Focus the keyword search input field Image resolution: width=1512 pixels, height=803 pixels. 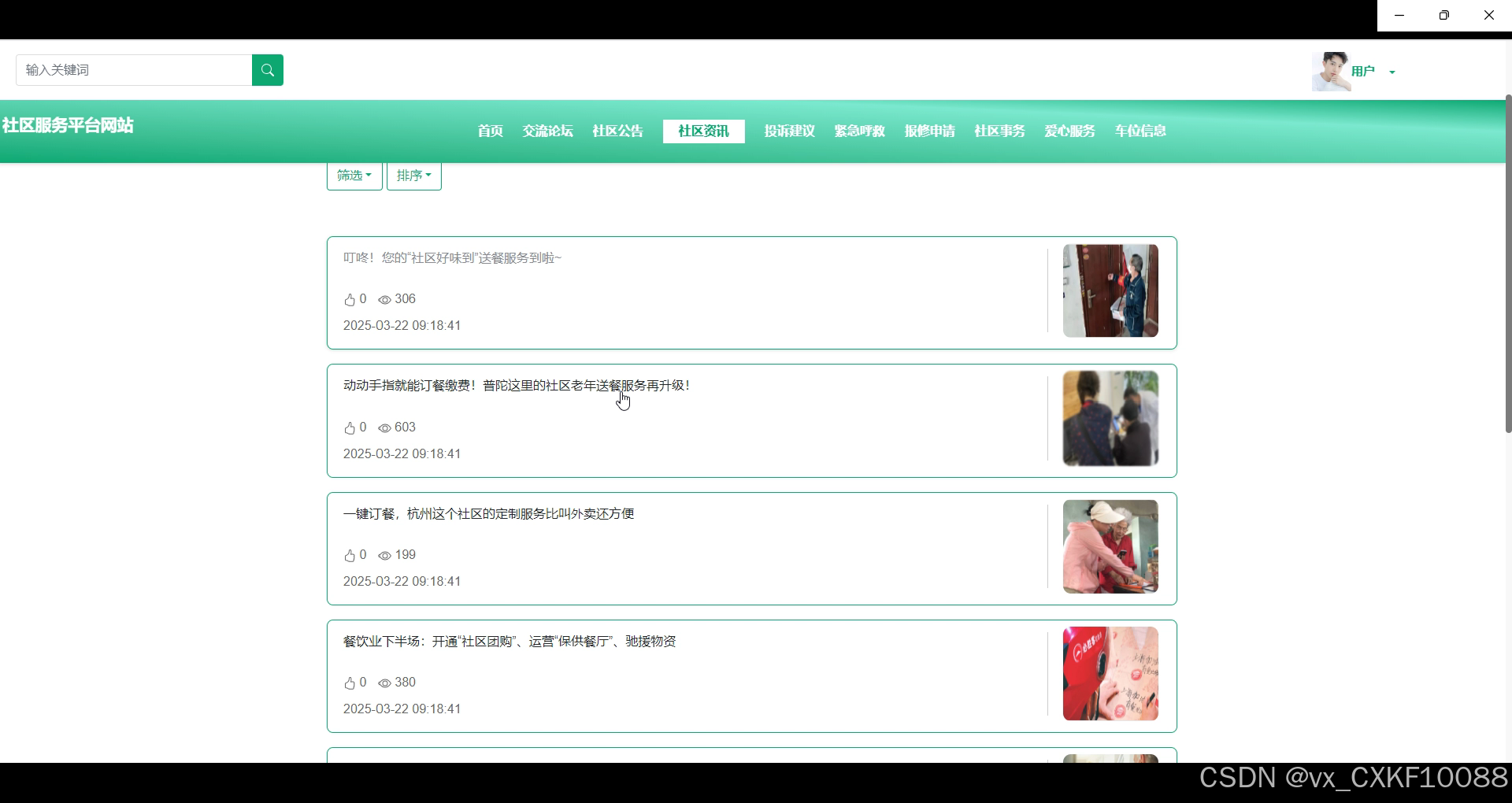pos(134,70)
